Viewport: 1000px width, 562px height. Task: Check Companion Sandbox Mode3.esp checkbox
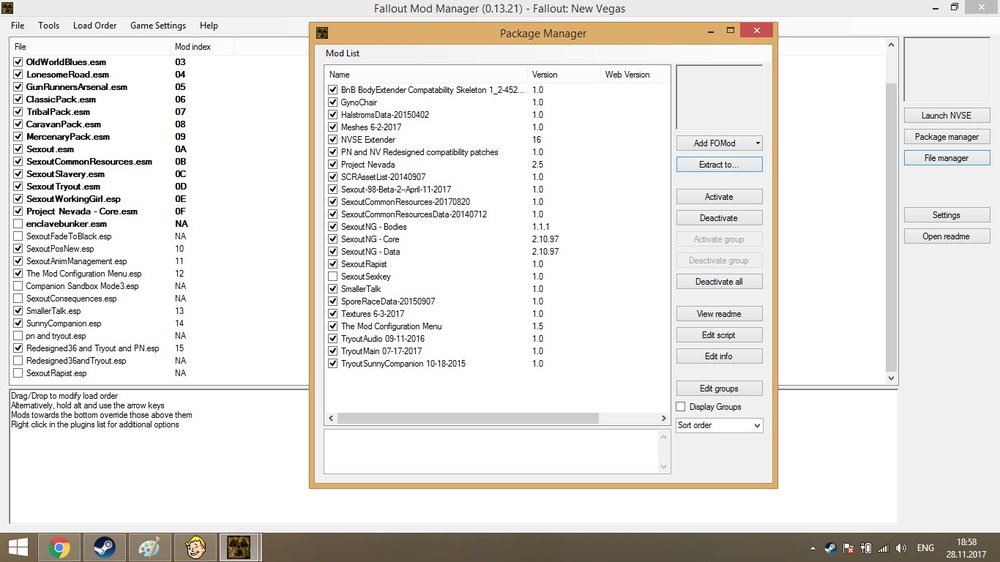[18, 286]
